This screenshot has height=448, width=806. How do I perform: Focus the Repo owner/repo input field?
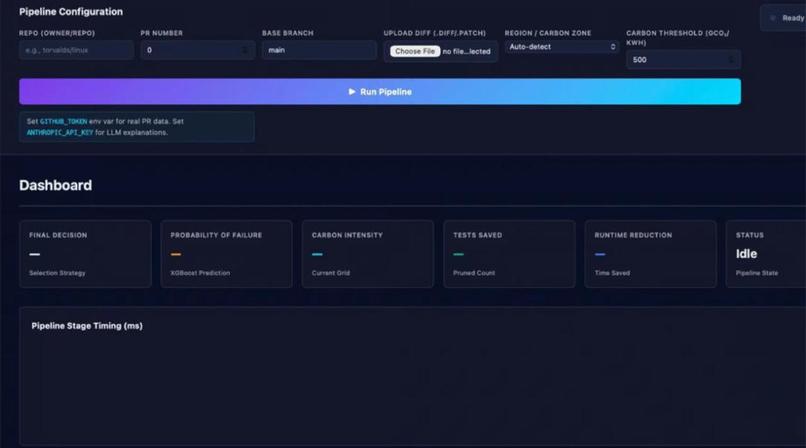(x=76, y=50)
